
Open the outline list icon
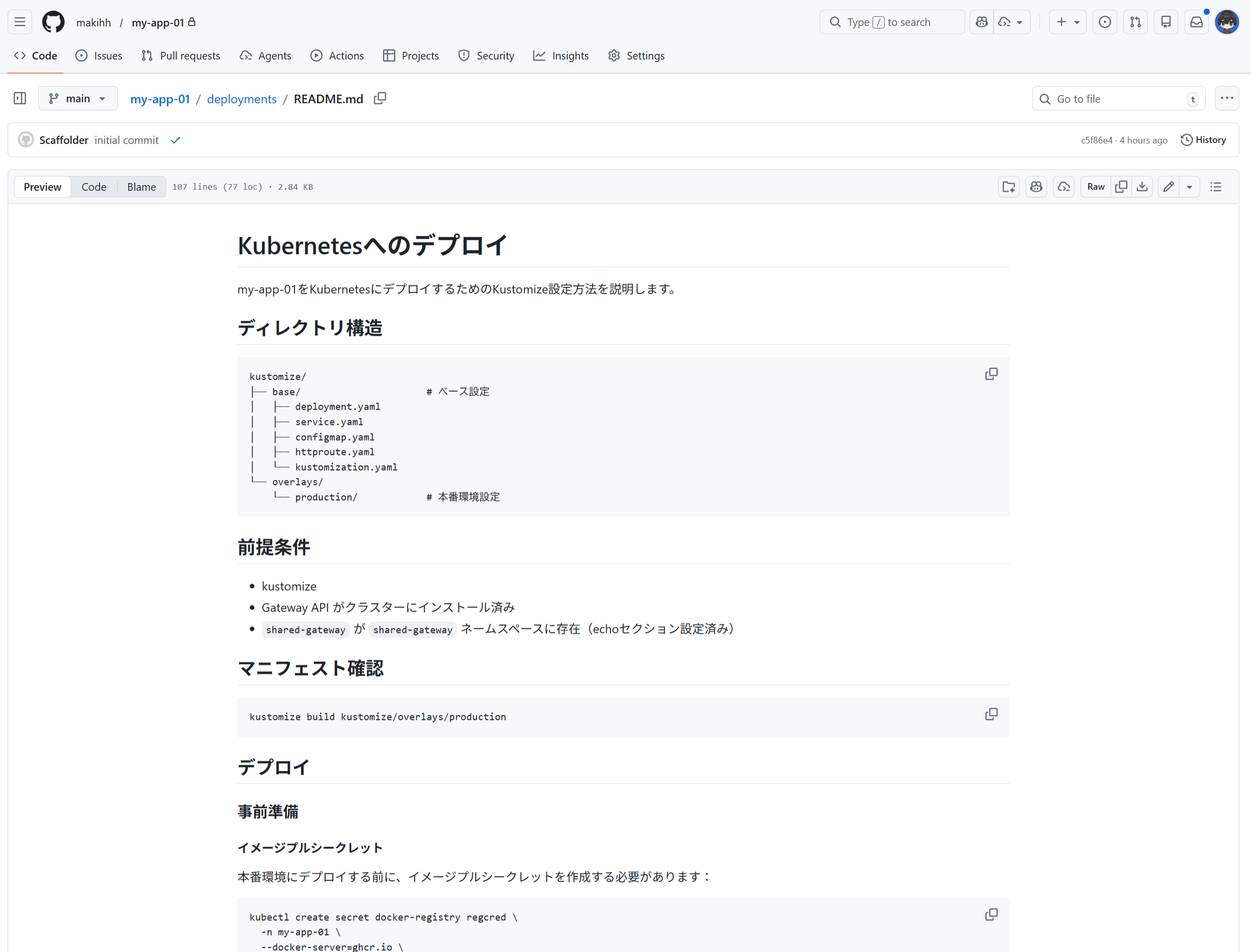point(1216,187)
